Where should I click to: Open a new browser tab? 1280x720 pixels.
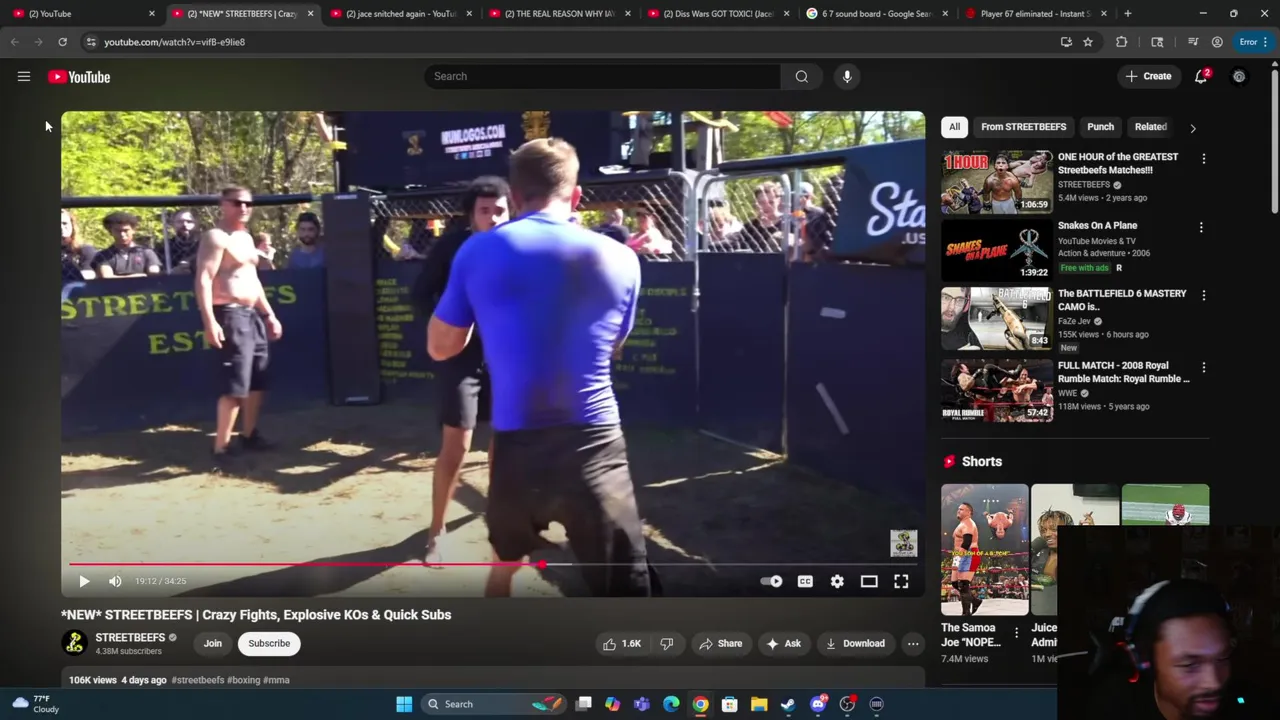[1127, 14]
